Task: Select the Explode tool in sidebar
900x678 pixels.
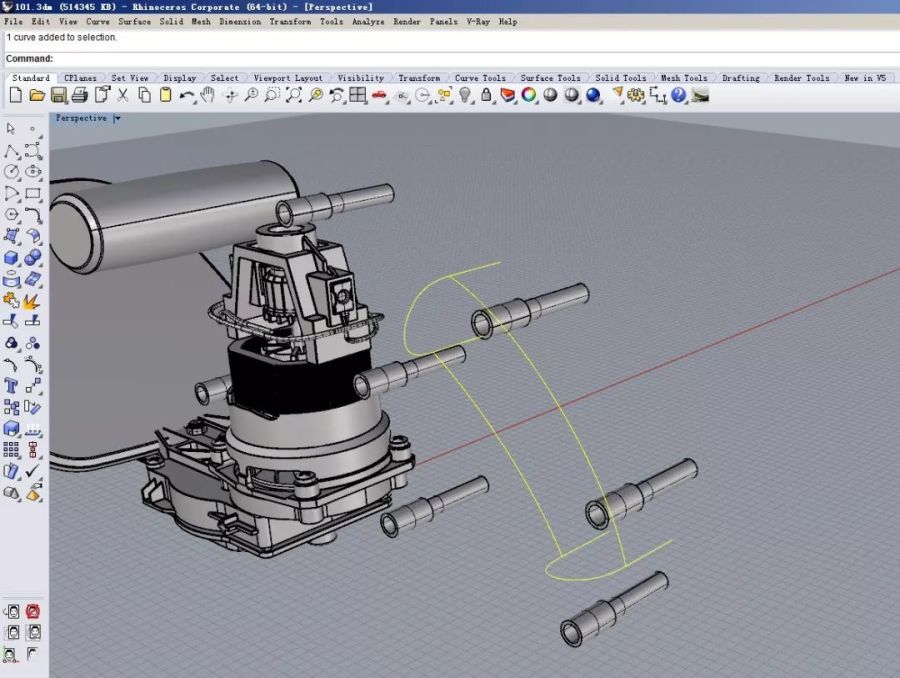Action: 32,300
